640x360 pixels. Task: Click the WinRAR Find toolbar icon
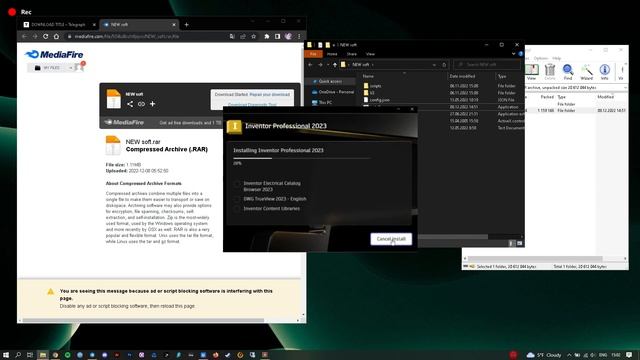(568, 72)
